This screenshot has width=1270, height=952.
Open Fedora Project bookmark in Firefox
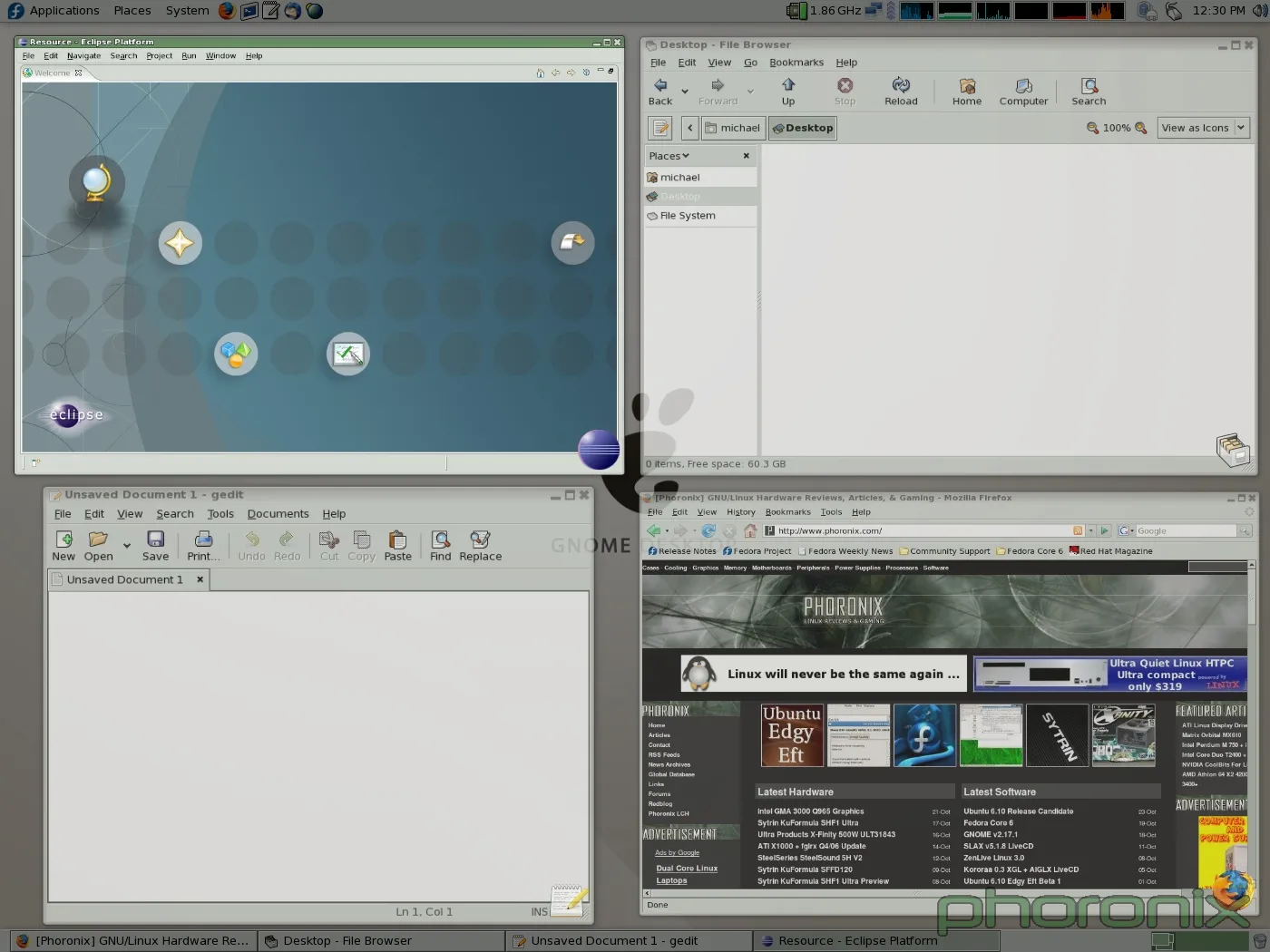pyautogui.click(x=757, y=551)
